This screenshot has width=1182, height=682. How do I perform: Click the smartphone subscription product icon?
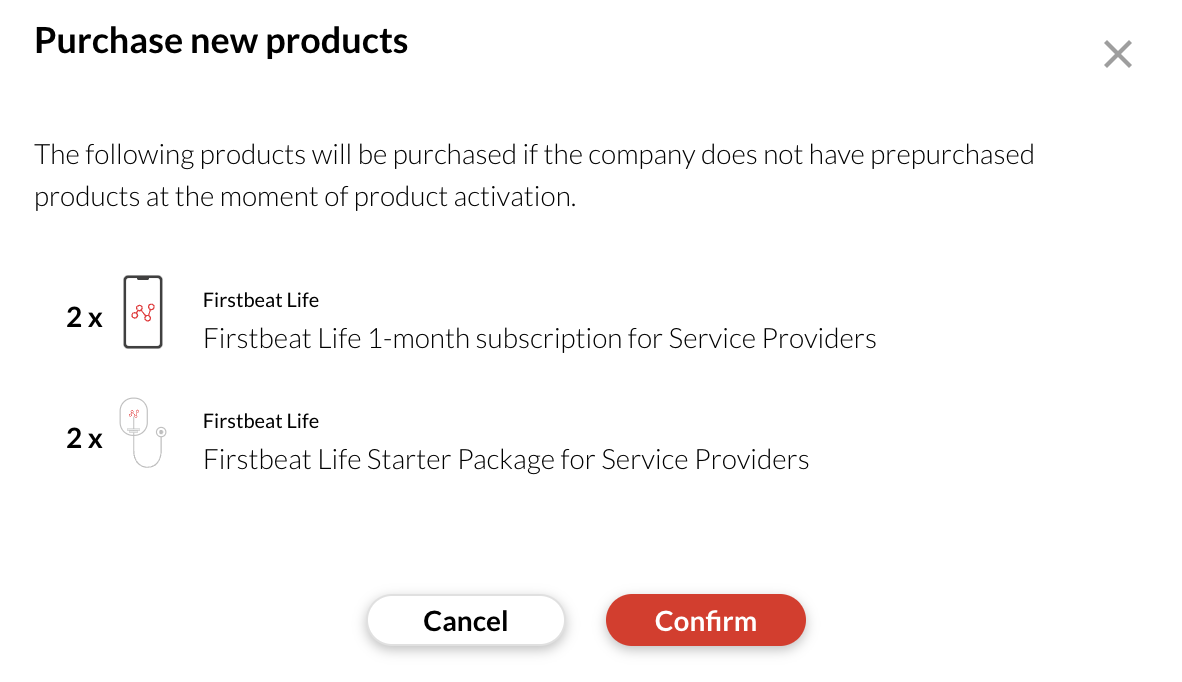[x=143, y=312]
